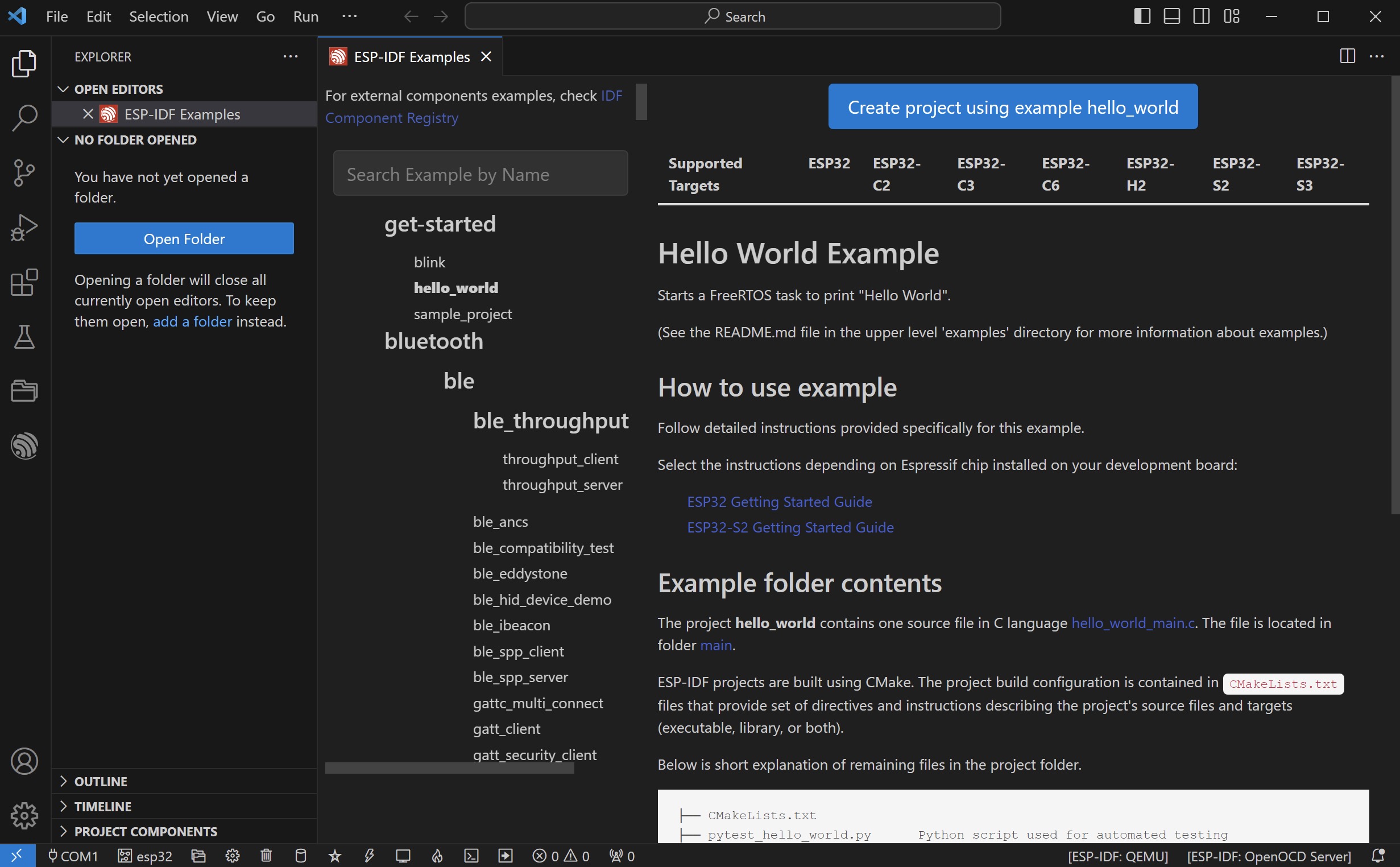Select the Remote Explorer sidebar icon
The width and height of the screenshot is (1400, 867).
[24, 390]
